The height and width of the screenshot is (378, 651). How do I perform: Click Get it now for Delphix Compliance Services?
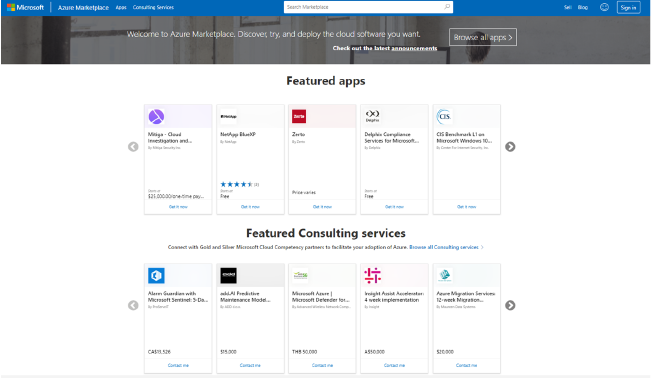pyautogui.click(x=394, y=206)
